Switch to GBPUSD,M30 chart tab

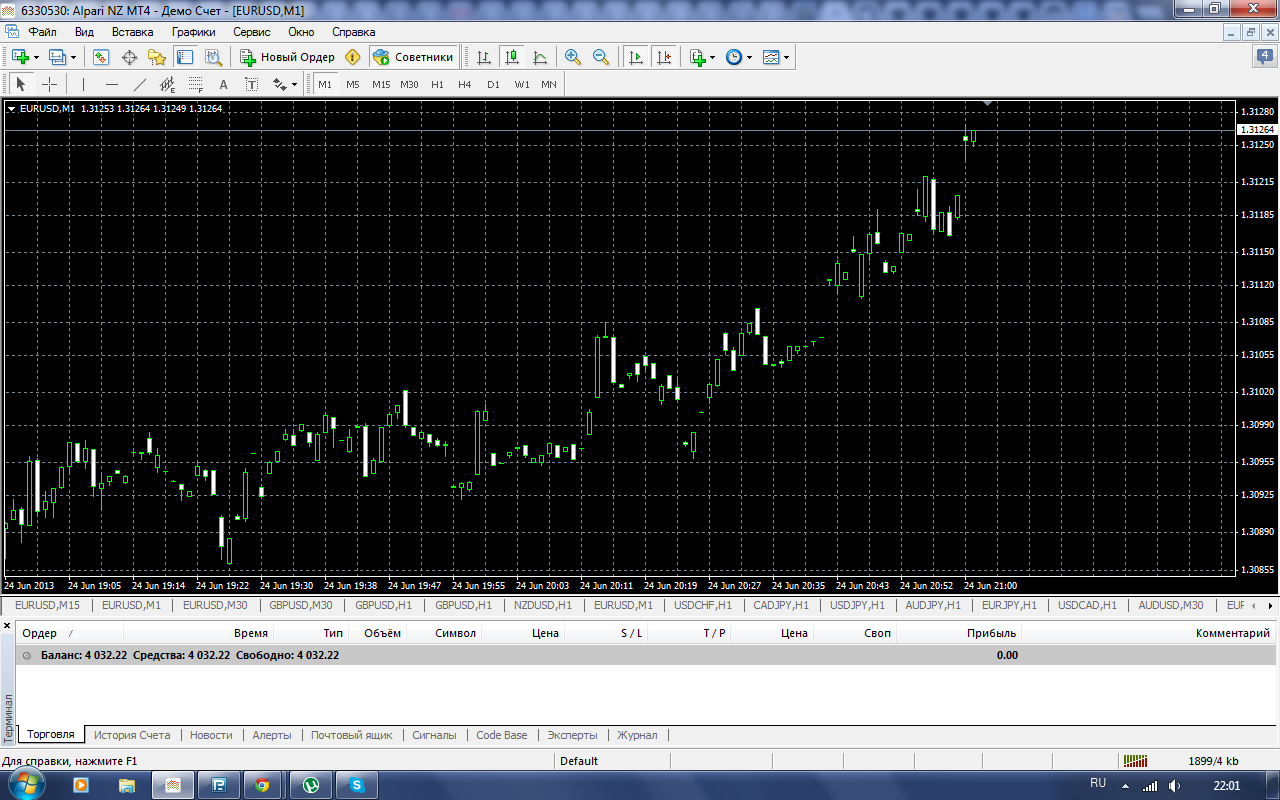point(301,605)
